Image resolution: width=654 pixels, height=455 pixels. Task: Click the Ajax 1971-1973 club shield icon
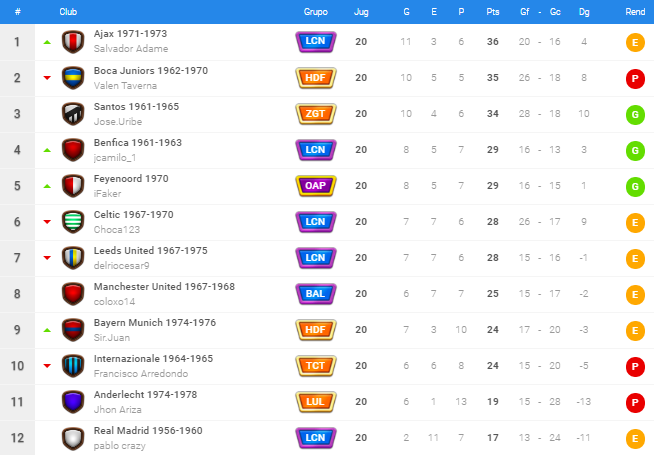73,42
